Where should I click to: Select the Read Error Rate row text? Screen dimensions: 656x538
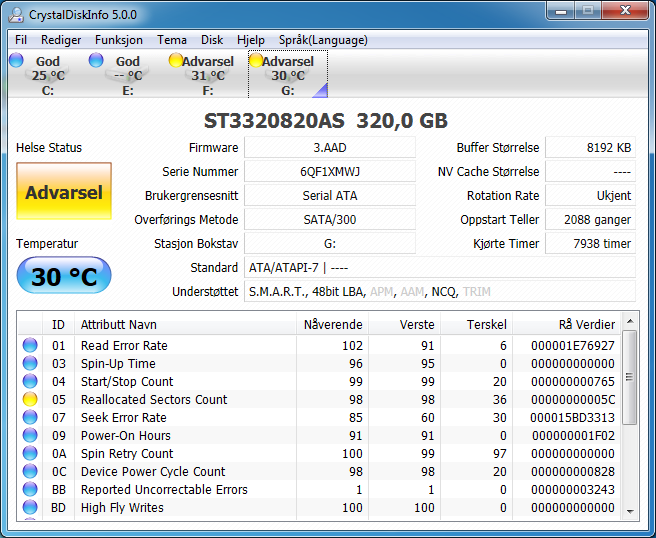(x=124, y=345)
